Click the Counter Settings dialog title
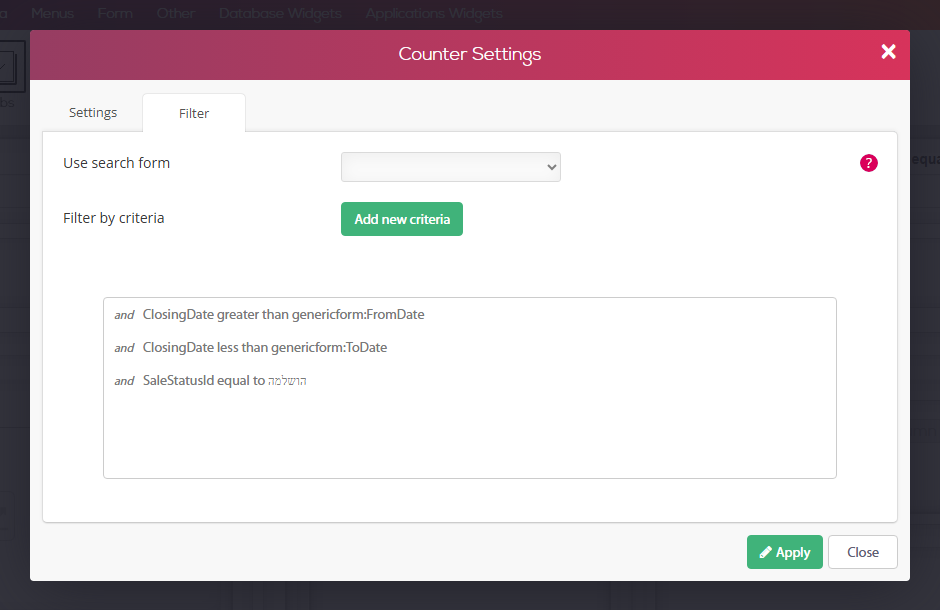 (x=469, y=55)
